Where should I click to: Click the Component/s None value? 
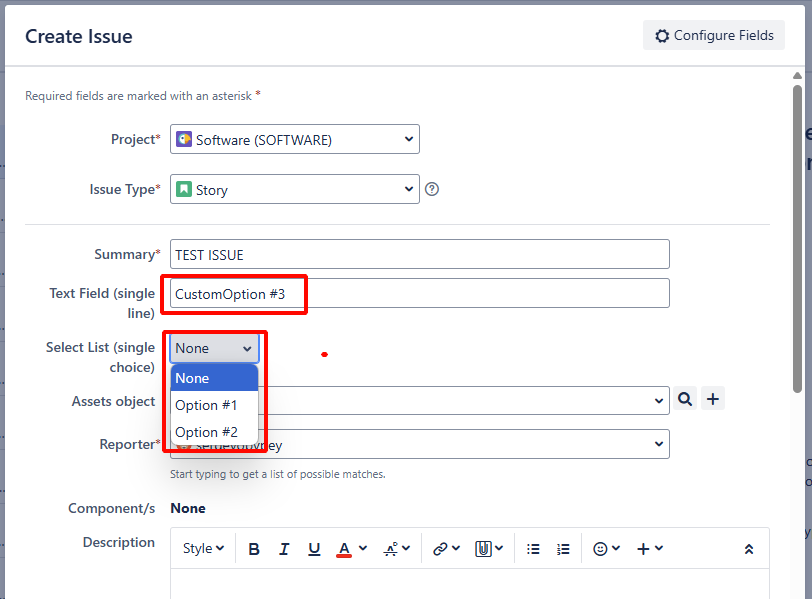coord(188,508)
